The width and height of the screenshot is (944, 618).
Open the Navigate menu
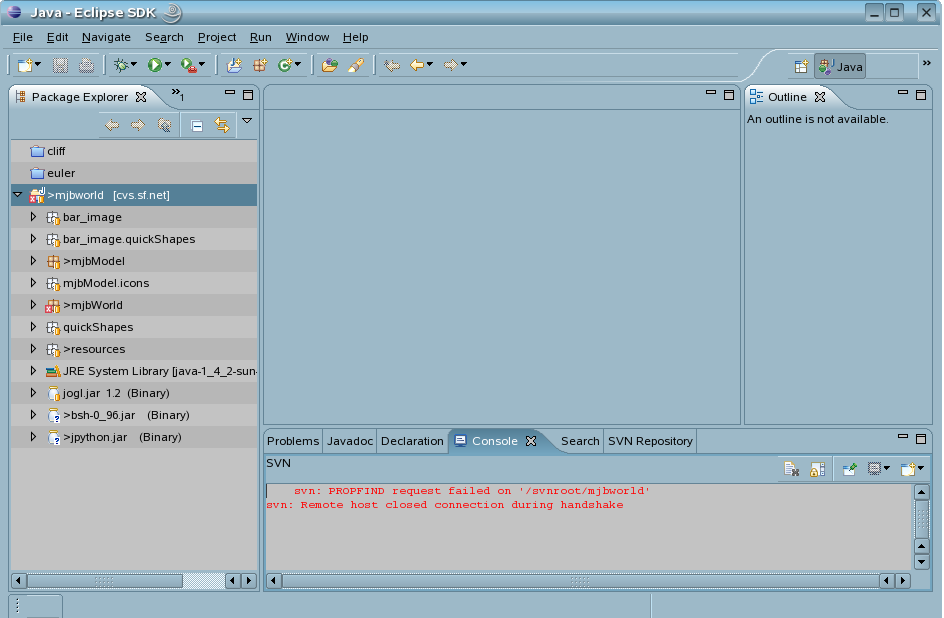pyautogui.click(x=107, y=37)
